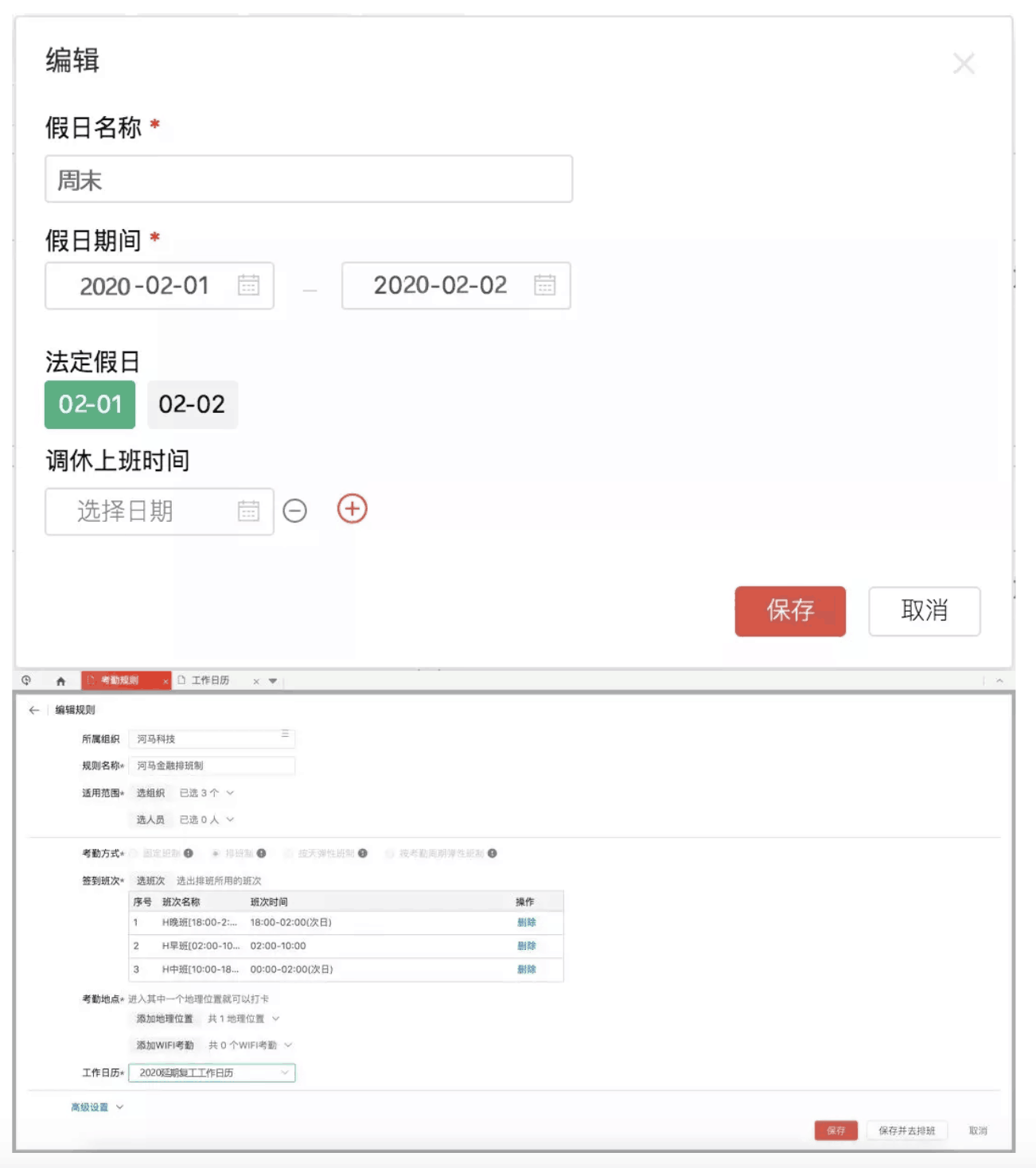Click the home icon in tab bar

point(60,681)
